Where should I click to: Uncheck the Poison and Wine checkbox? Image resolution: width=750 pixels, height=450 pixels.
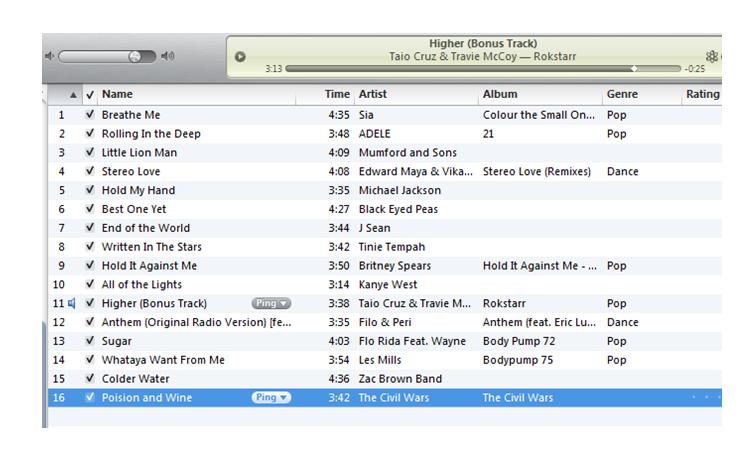coord(90,397)
